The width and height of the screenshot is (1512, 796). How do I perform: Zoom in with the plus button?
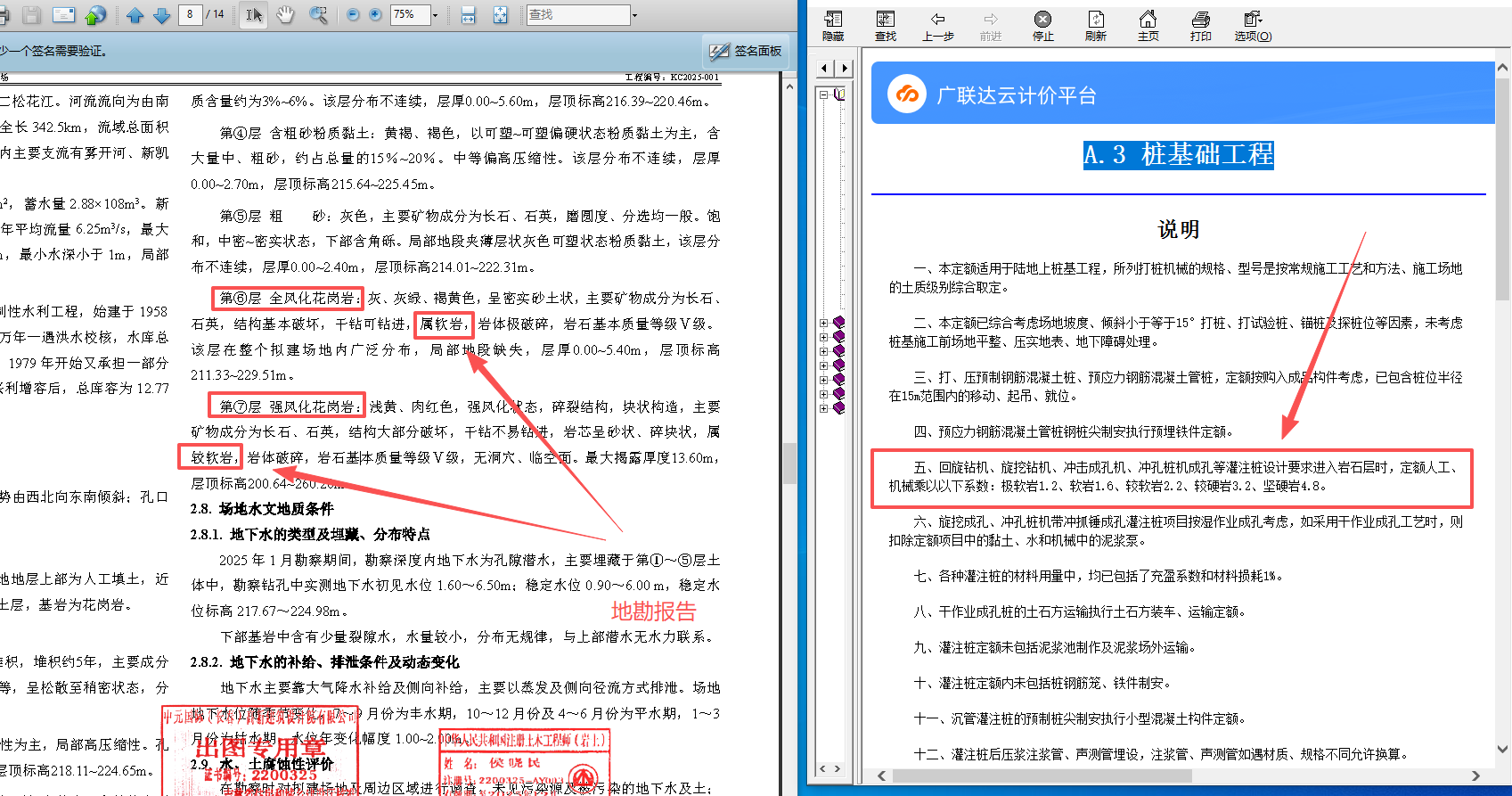click(x=375, y=15)
